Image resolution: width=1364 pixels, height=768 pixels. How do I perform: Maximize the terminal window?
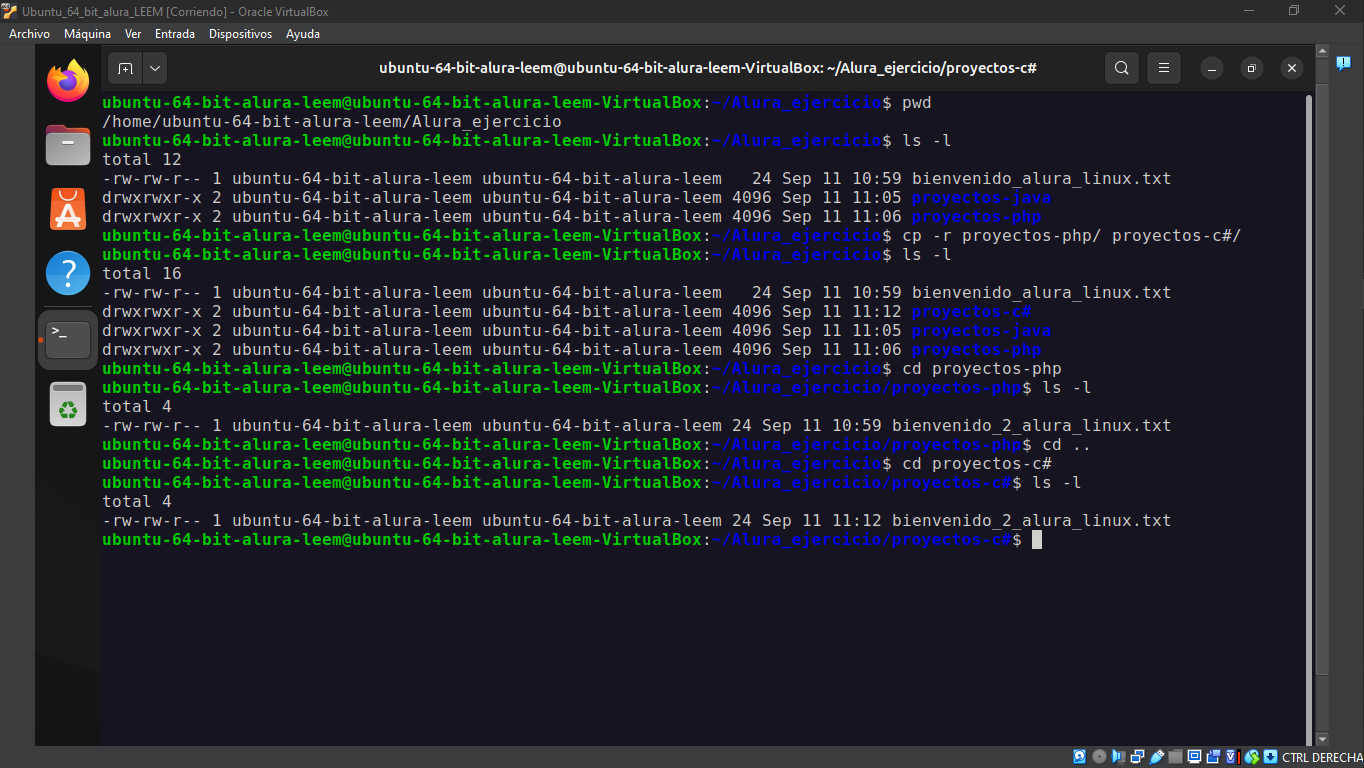click(x=1251, y=68)
